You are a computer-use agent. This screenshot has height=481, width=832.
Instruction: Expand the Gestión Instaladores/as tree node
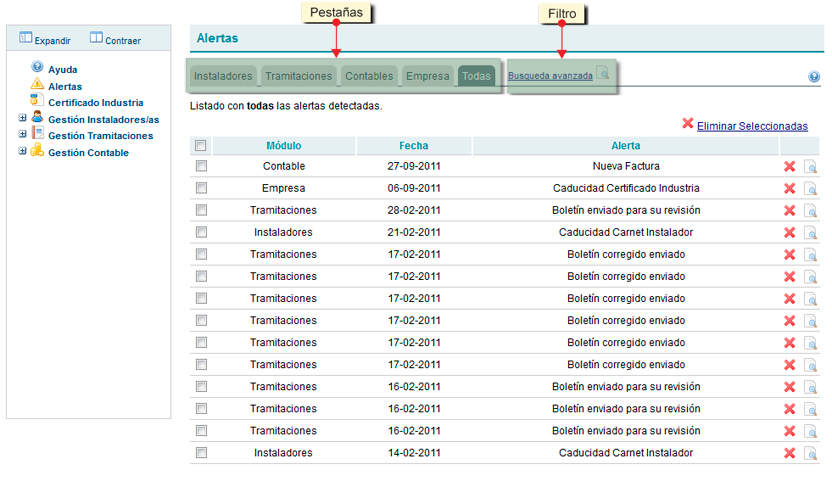[23, 119]
